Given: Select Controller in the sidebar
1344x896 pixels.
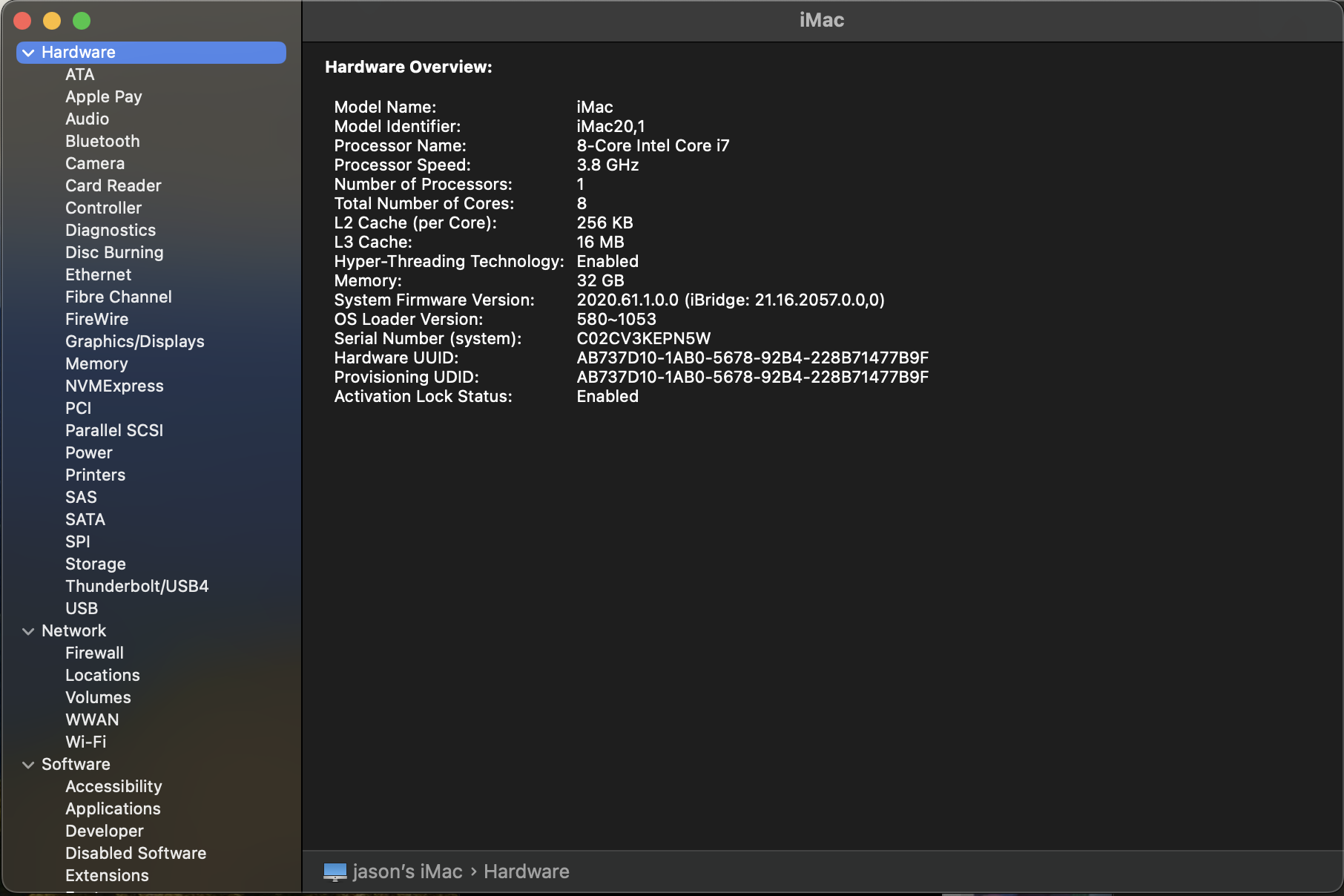Looking at the screenshot, I should pyautogui.click(x=103, y=208).
